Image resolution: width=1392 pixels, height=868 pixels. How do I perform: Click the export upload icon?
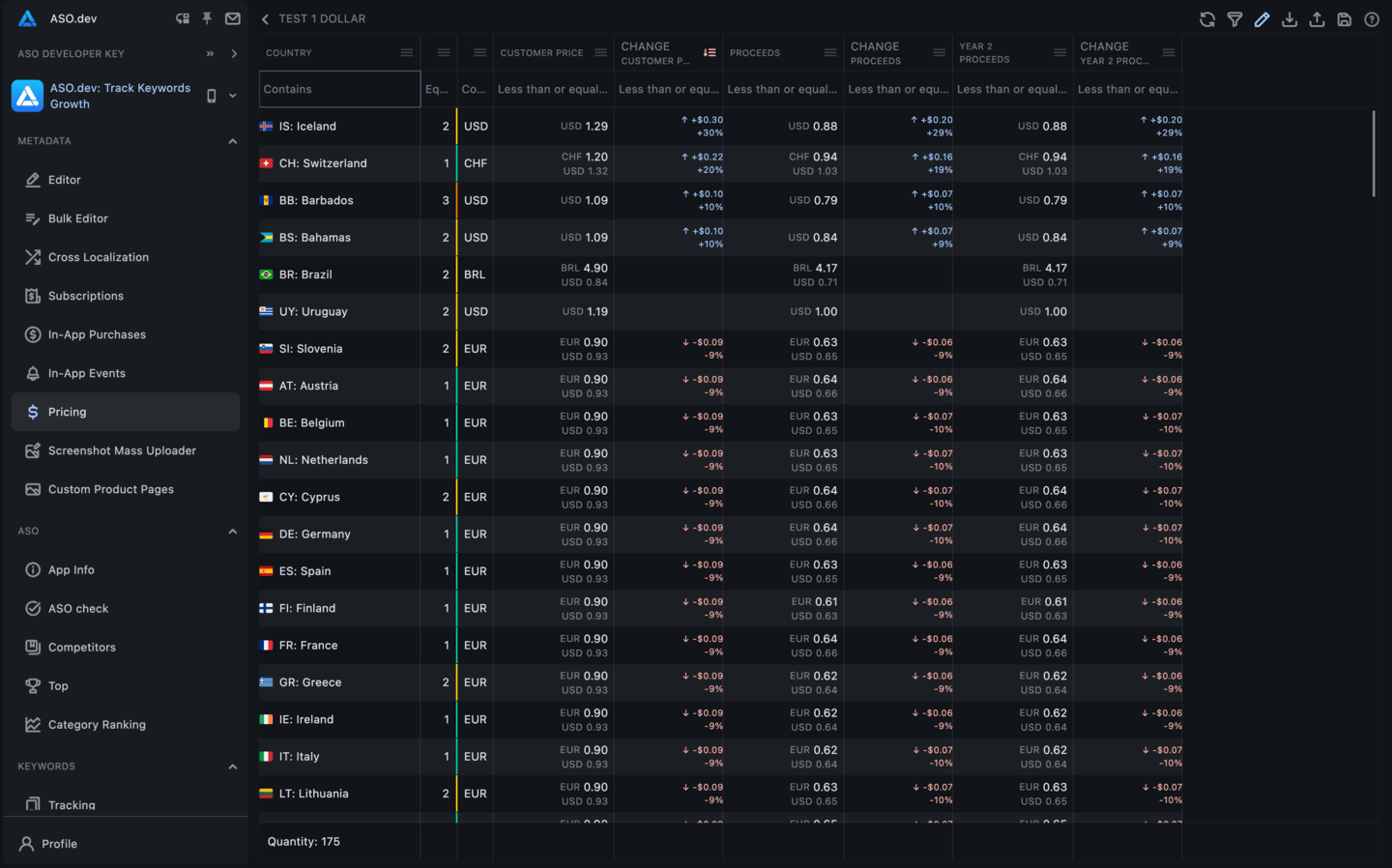[x=1317, y=18]
